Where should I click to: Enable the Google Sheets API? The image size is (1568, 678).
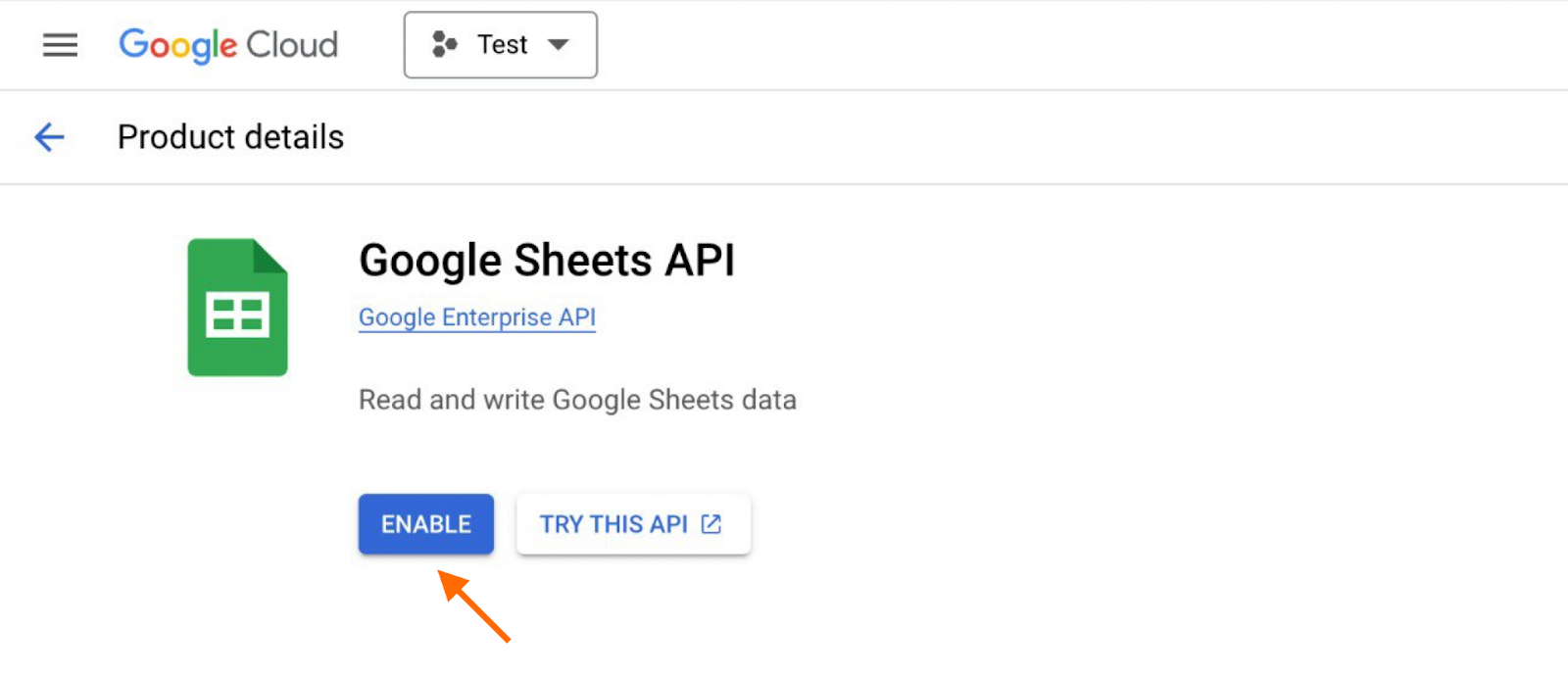click(425, 524)
